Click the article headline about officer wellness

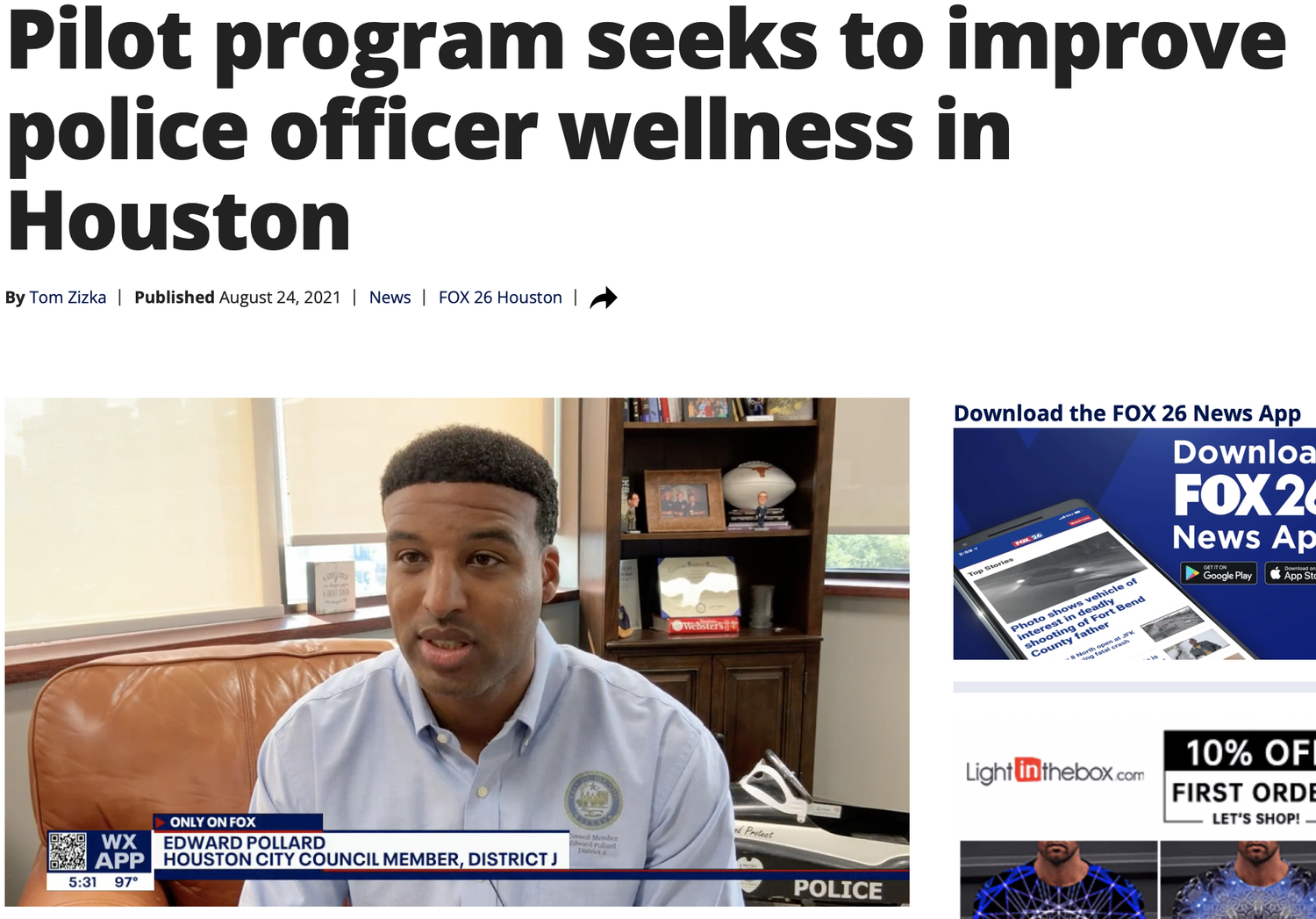(647, 130)
